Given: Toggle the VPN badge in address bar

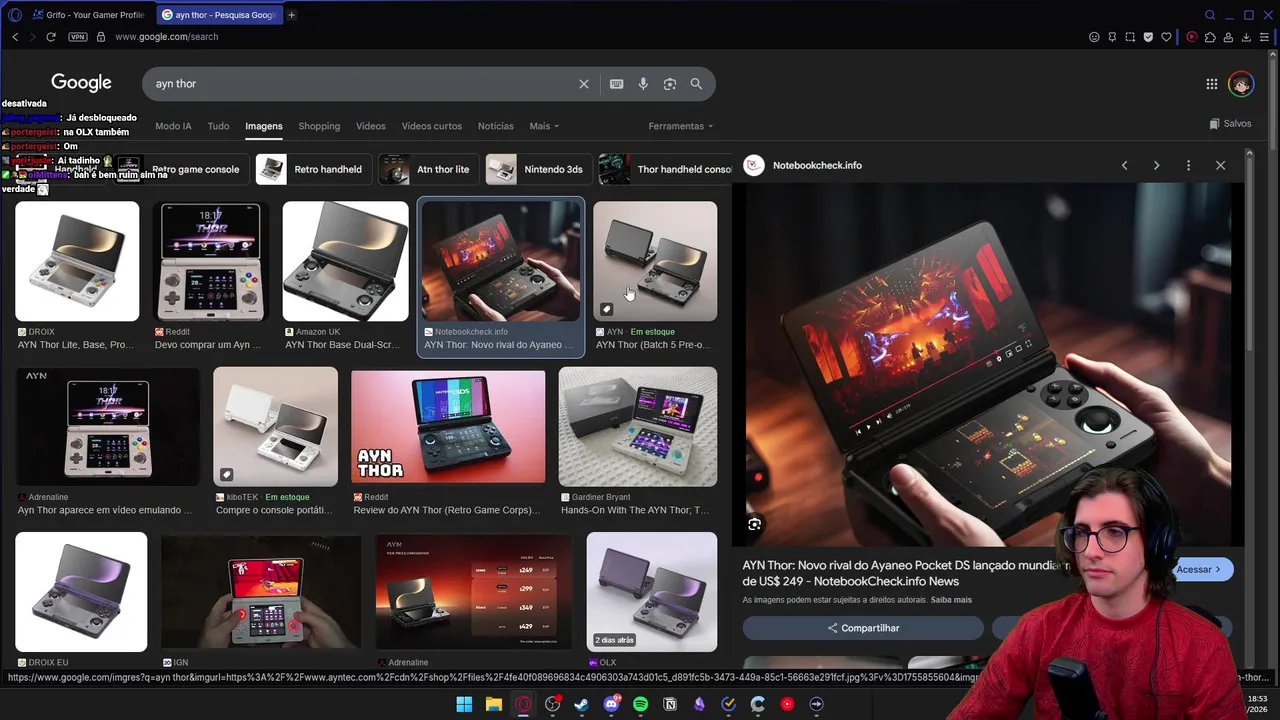Looking at the screenshot, I should pos(78,37).
